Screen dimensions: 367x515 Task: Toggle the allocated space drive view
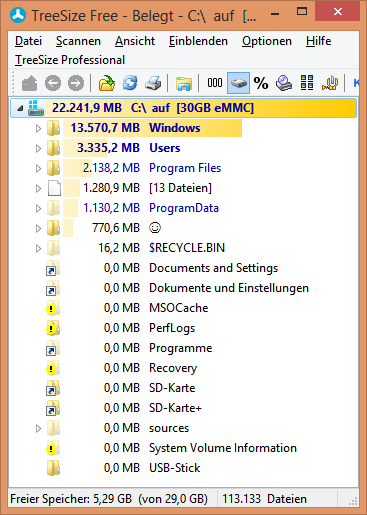coord(238,83)
